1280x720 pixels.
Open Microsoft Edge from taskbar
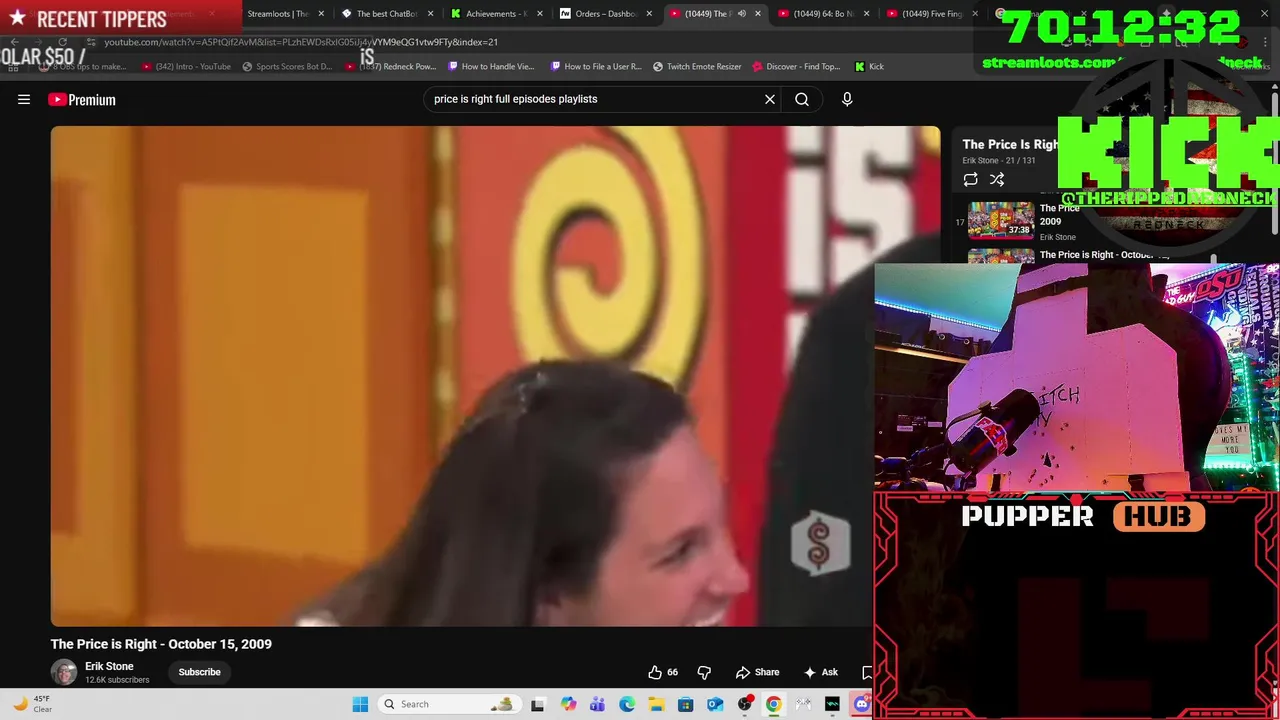click(626, 704)
